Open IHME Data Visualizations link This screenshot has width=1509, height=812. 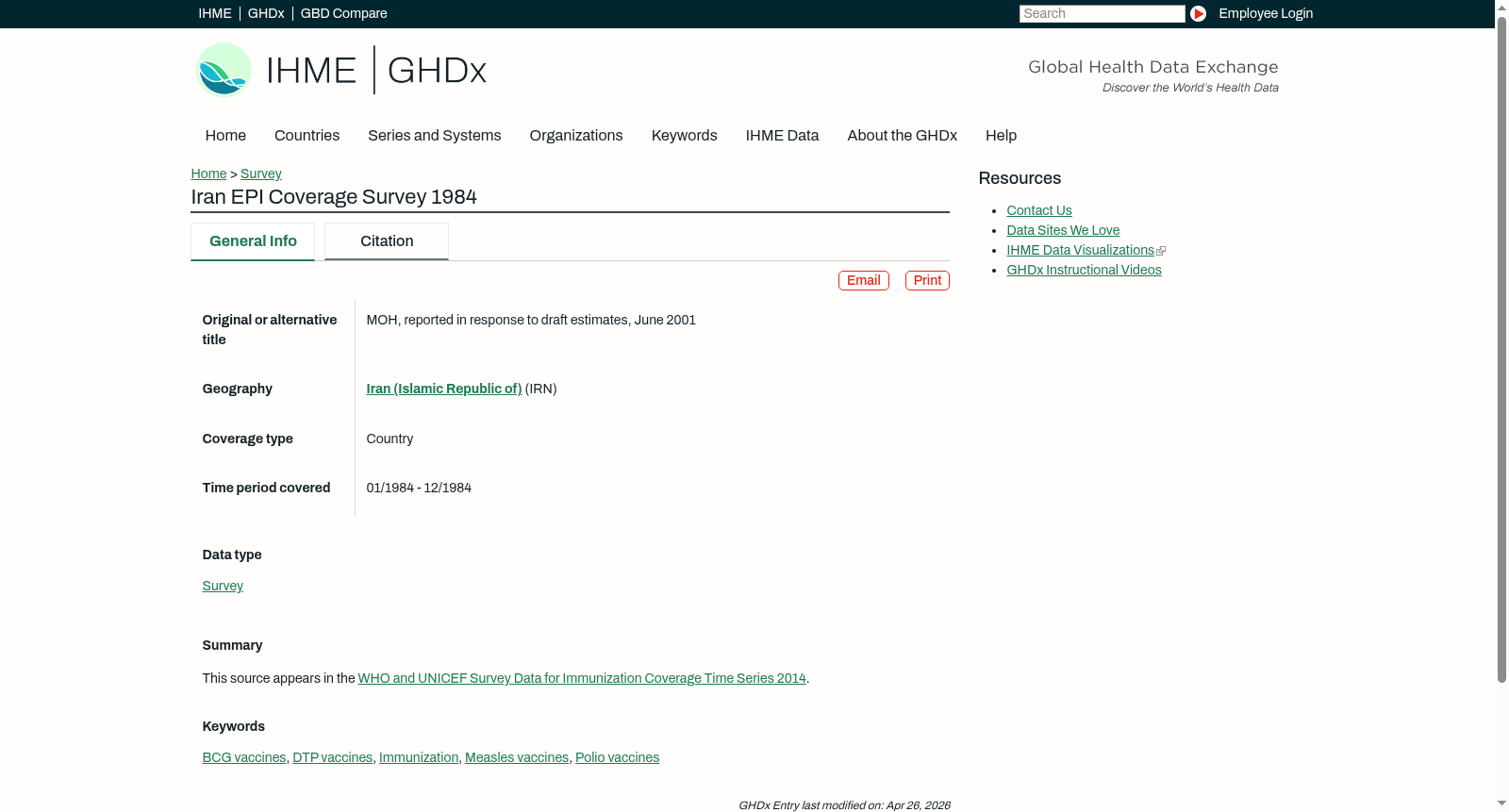click(x=1080, y=250)
